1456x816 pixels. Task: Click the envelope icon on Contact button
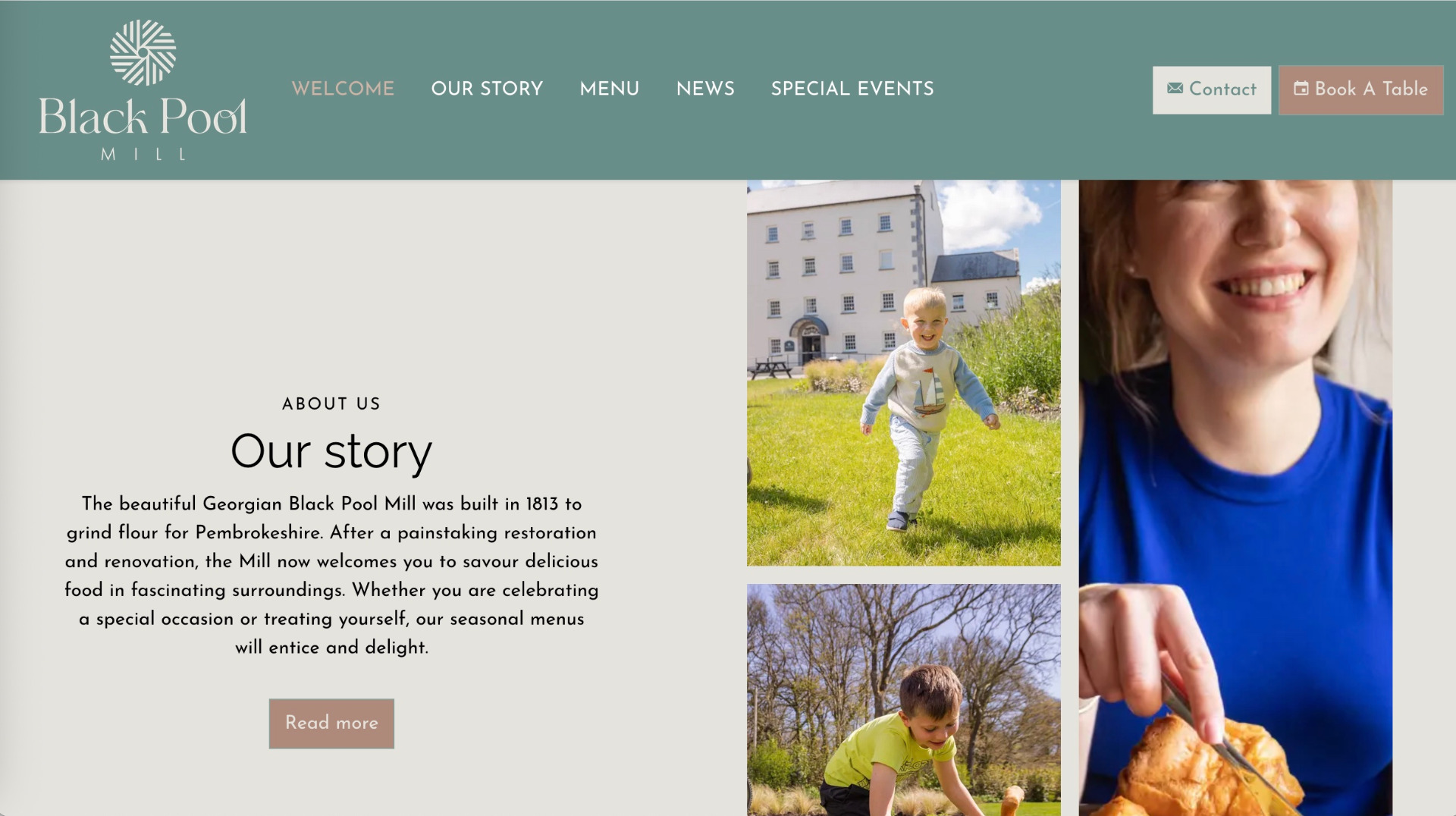coord(1175,89)
